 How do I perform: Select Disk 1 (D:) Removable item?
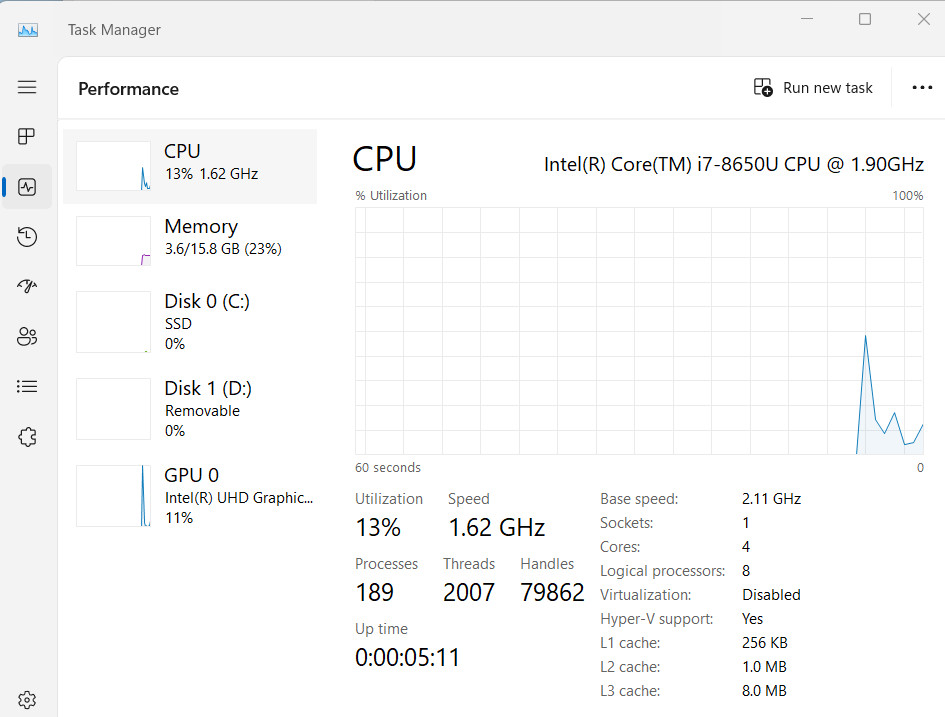click(190, 409)
